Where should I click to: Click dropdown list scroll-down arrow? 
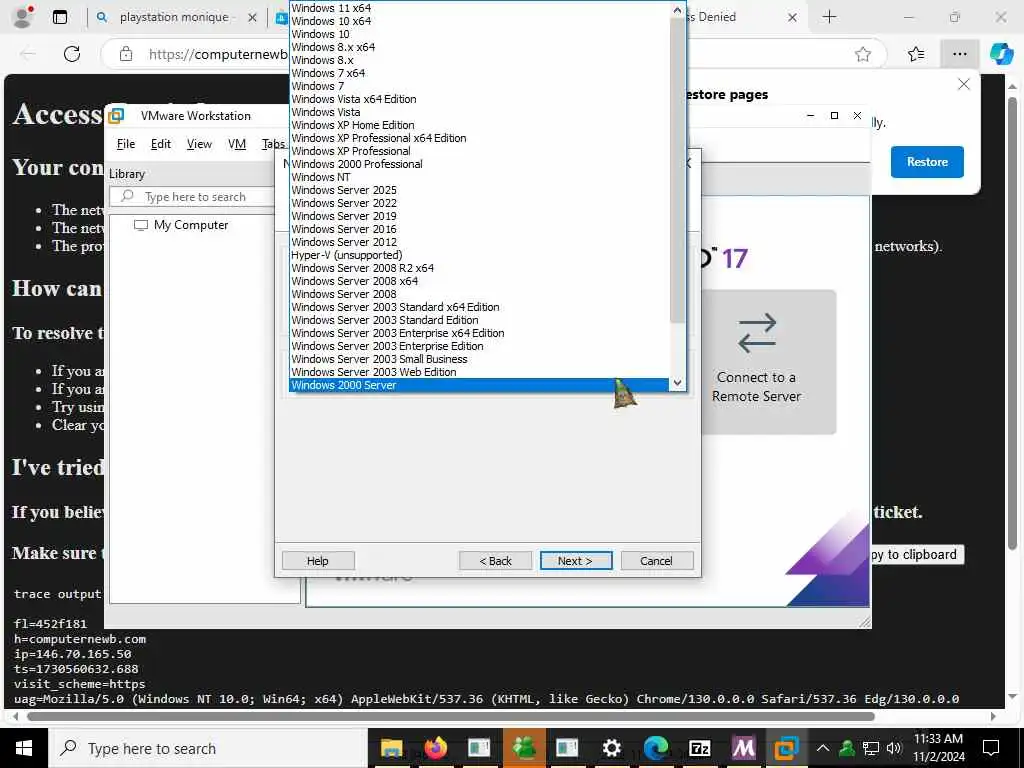677,383
